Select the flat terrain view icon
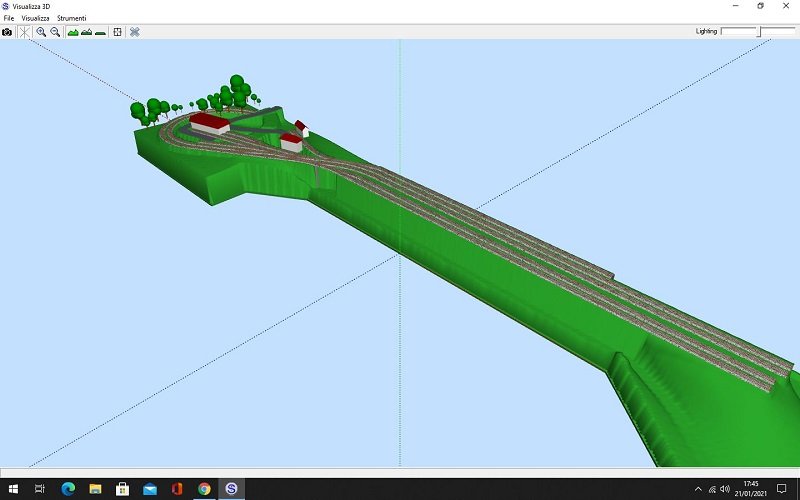 (x=101, y=32)
